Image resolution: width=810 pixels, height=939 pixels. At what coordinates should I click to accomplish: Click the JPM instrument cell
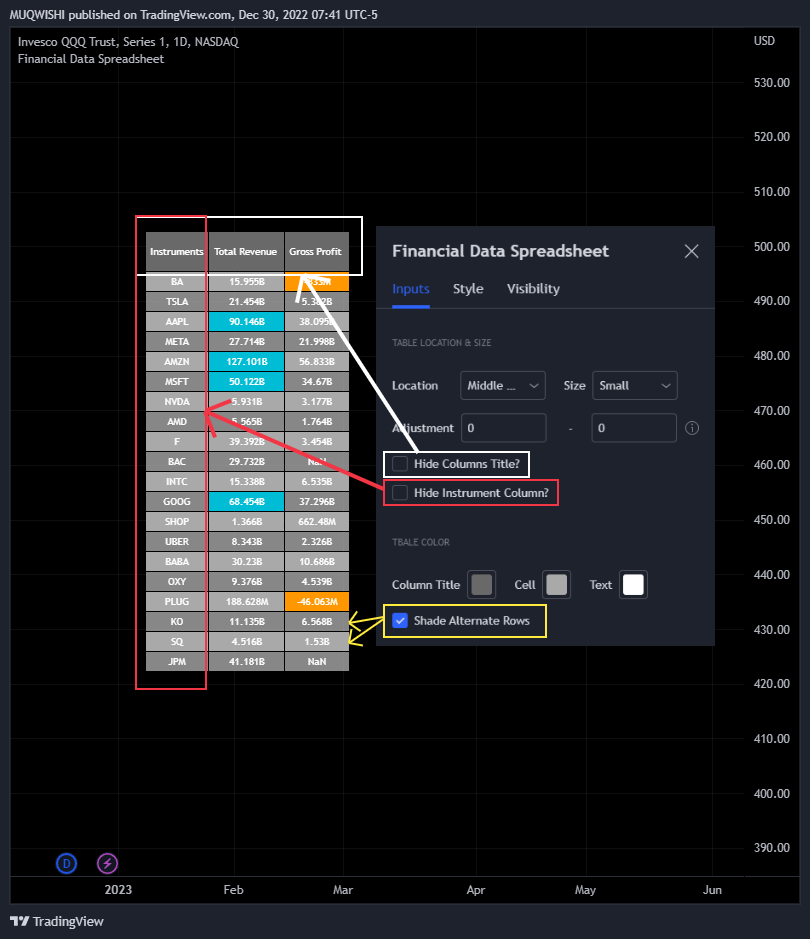pyautogui.click(x=177, y=661)
